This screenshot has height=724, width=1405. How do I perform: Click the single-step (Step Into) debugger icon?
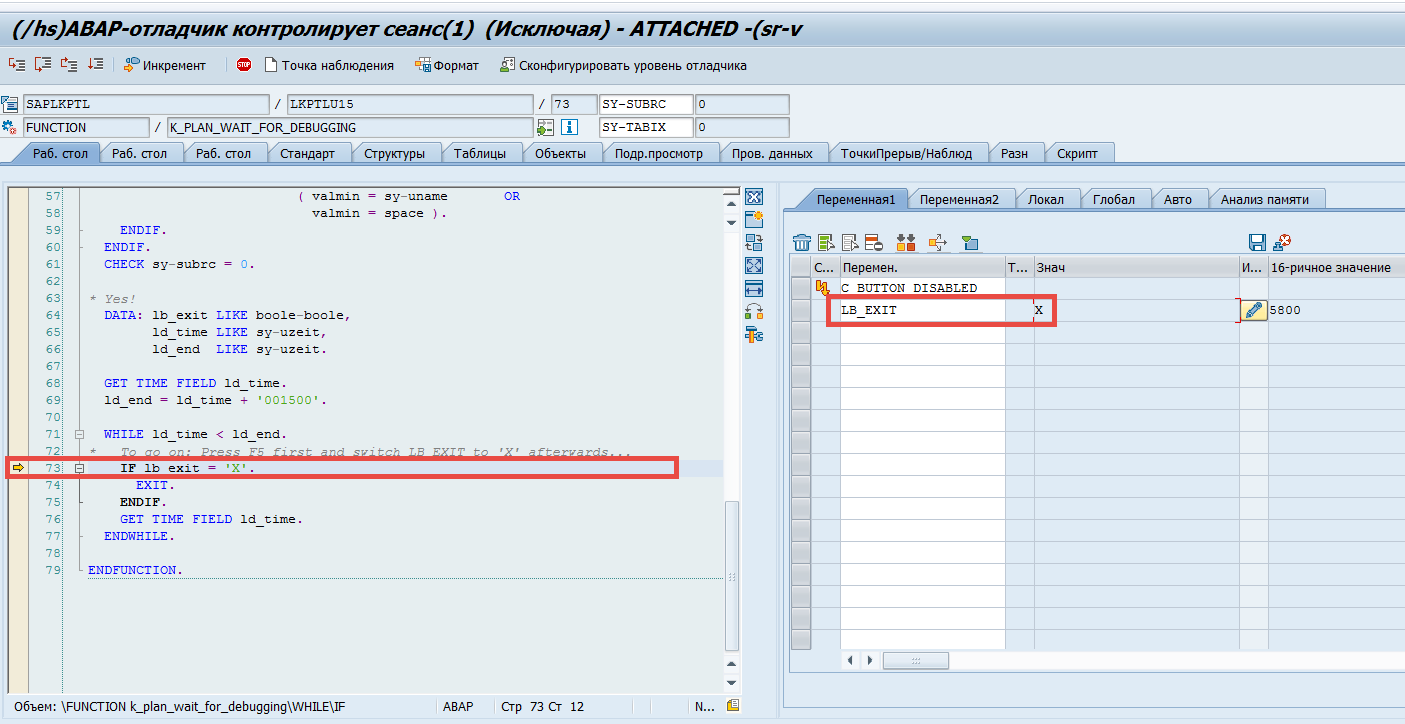click(x=18, y=64)
